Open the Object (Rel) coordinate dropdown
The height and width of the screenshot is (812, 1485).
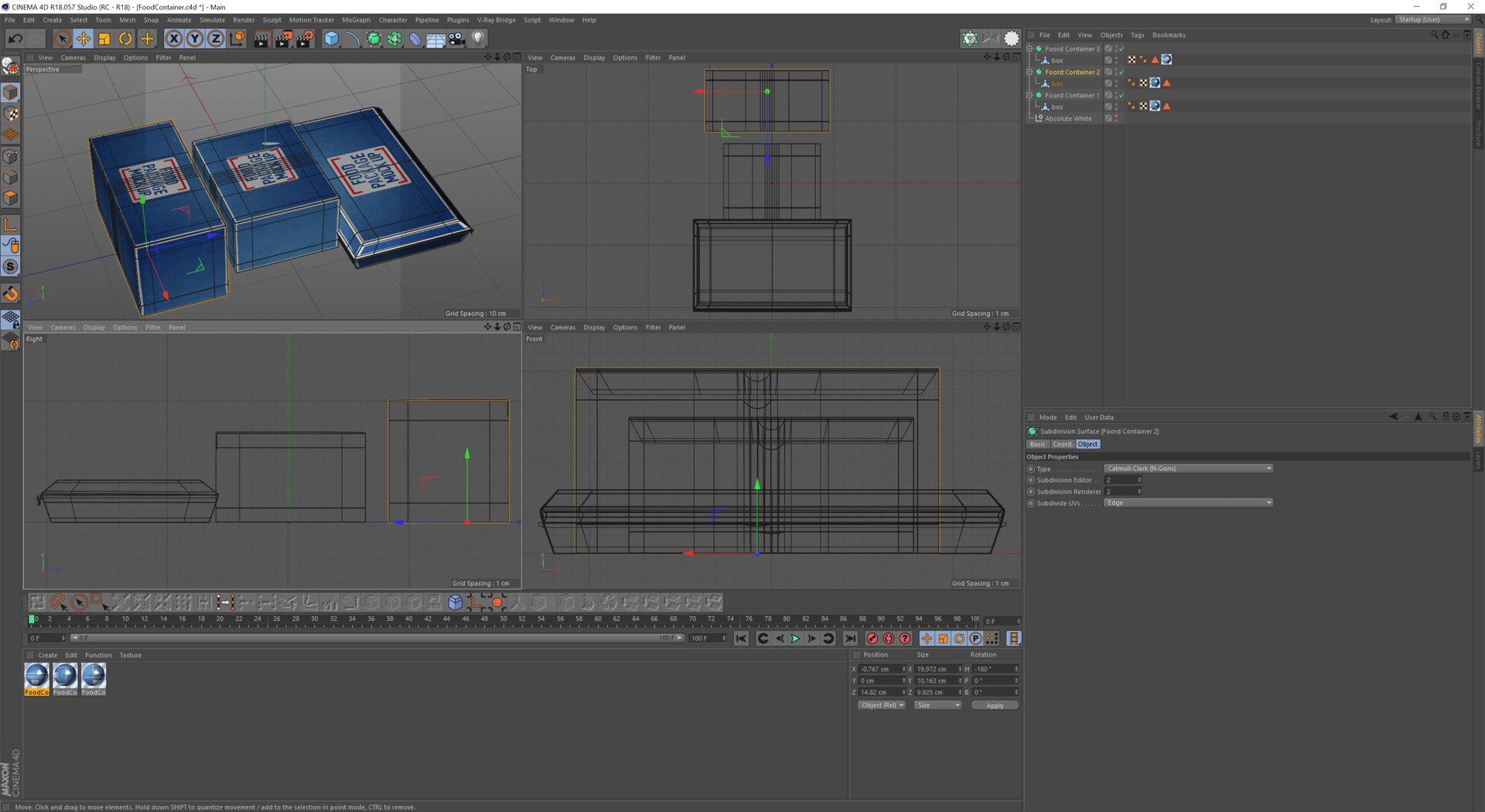tap(882, 705)
